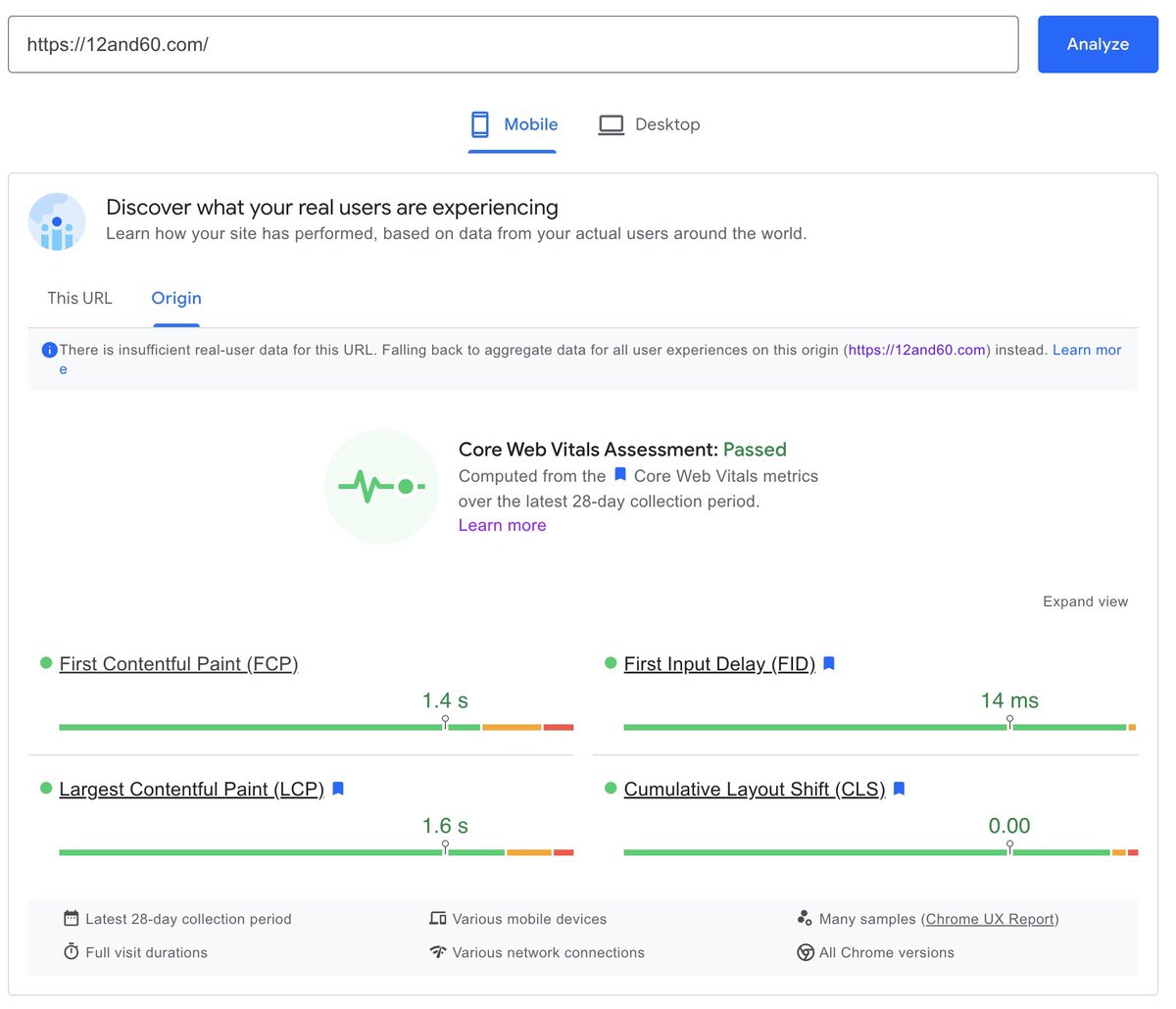1176x1009 pixels.
Task: Click green status dot beside FCP
Action: click(46, 663)
